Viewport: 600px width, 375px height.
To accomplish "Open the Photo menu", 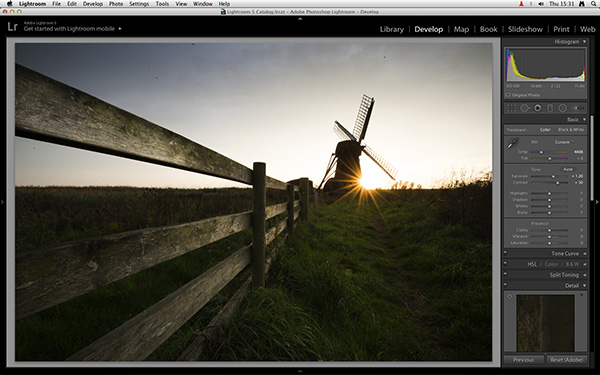I will (116, 4).
